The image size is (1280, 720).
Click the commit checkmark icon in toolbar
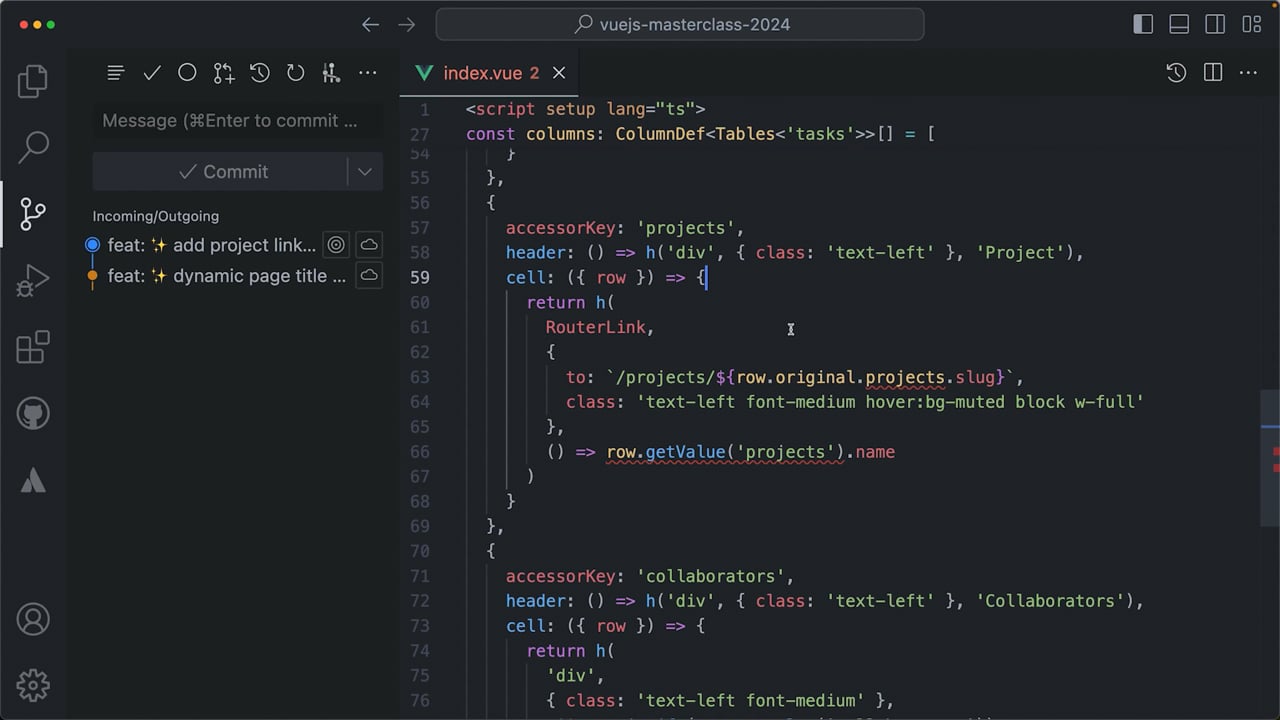coord(152,73)
